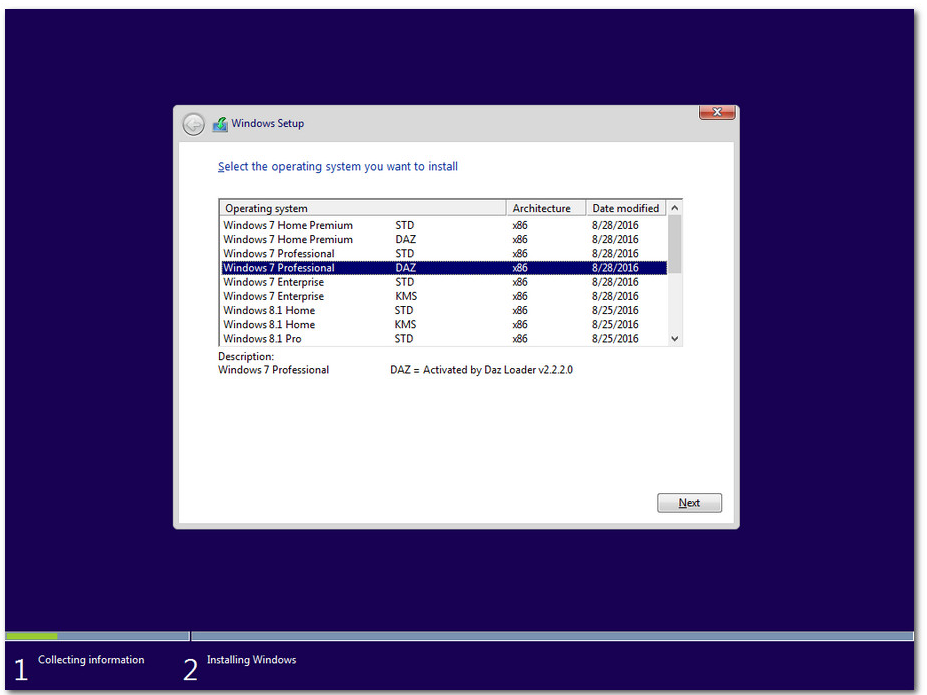Screen dimensions: 927x695
Task: Select Windows 7 Home Premium STD row
Action: [x=444, y=225]
